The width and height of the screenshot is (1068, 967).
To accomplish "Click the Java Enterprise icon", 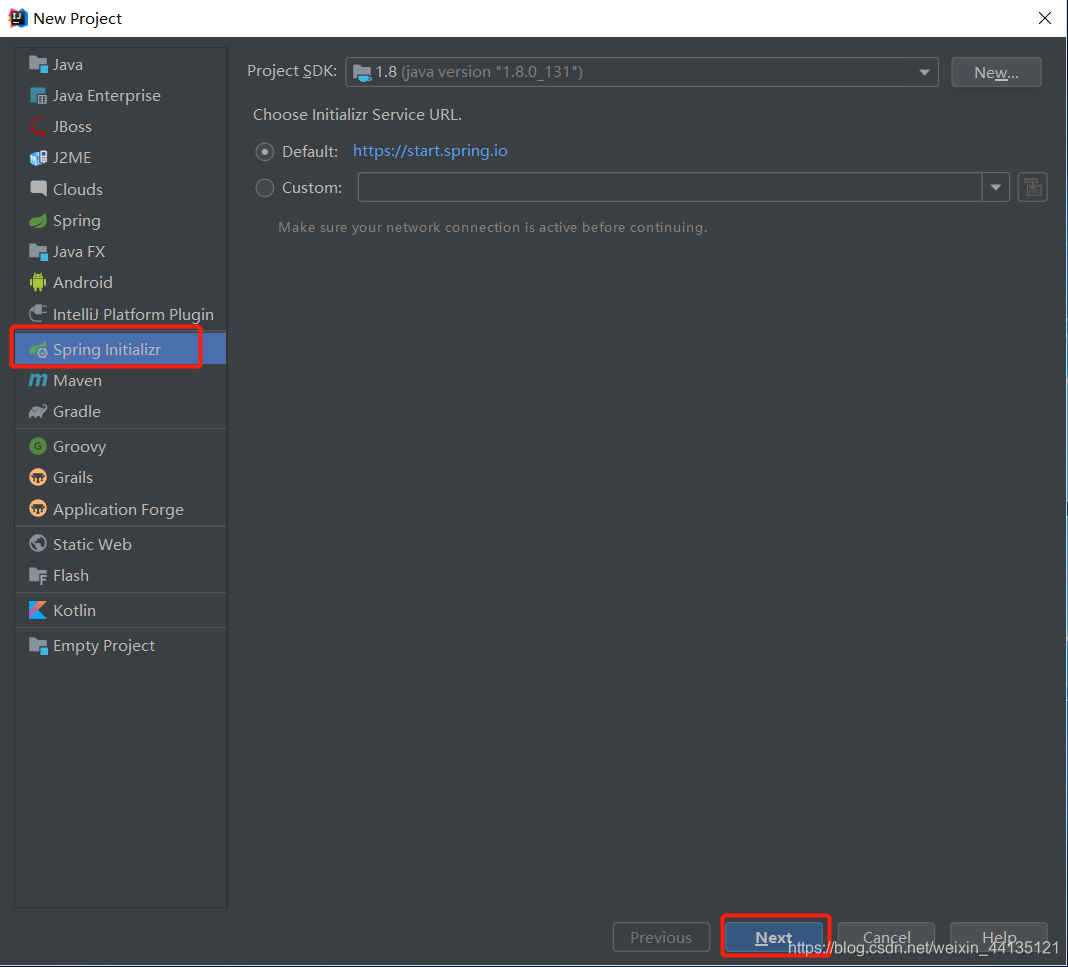I will (x=38, y=95).
